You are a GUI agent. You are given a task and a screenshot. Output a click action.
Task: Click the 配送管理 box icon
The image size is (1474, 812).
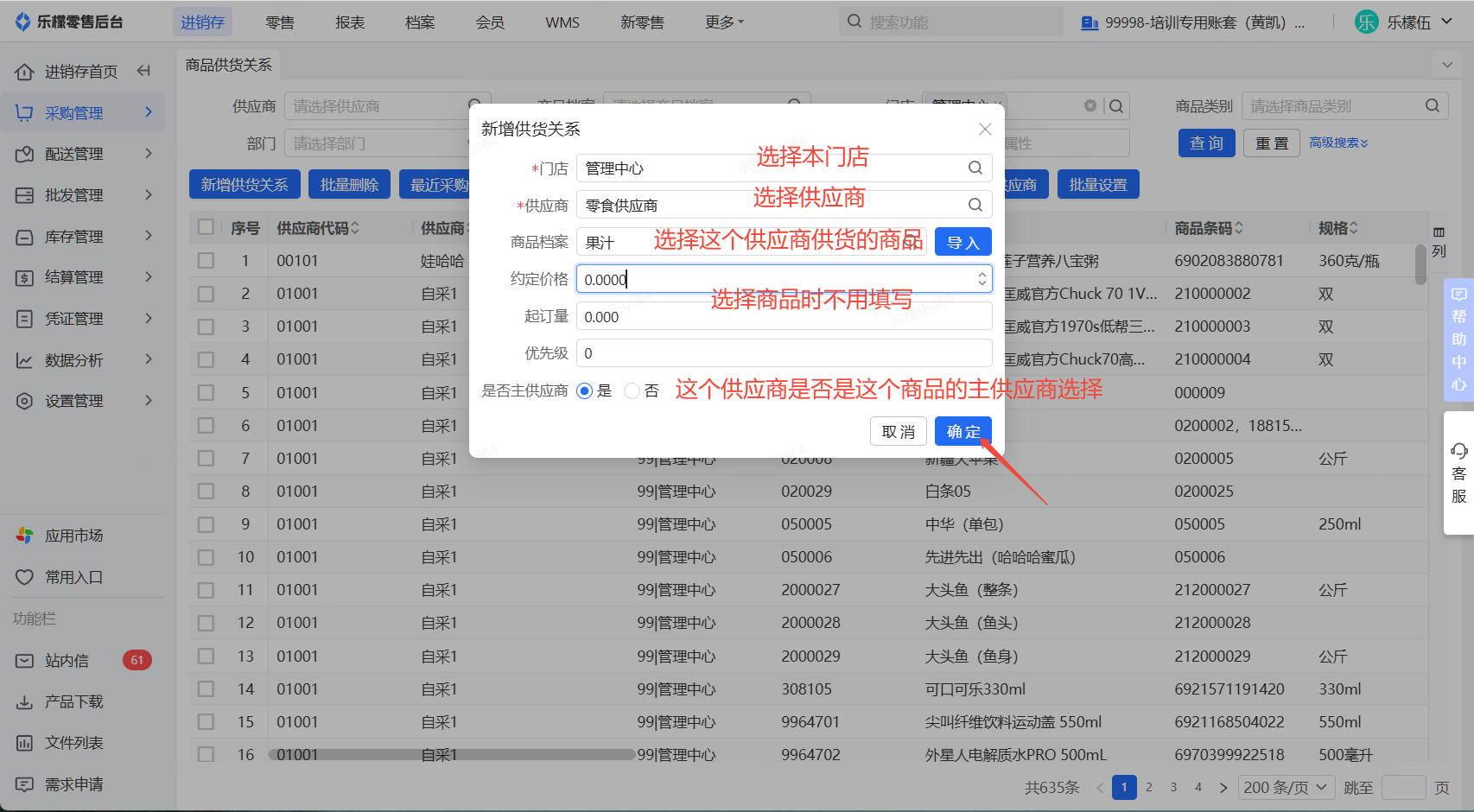[x=24, y=154]
